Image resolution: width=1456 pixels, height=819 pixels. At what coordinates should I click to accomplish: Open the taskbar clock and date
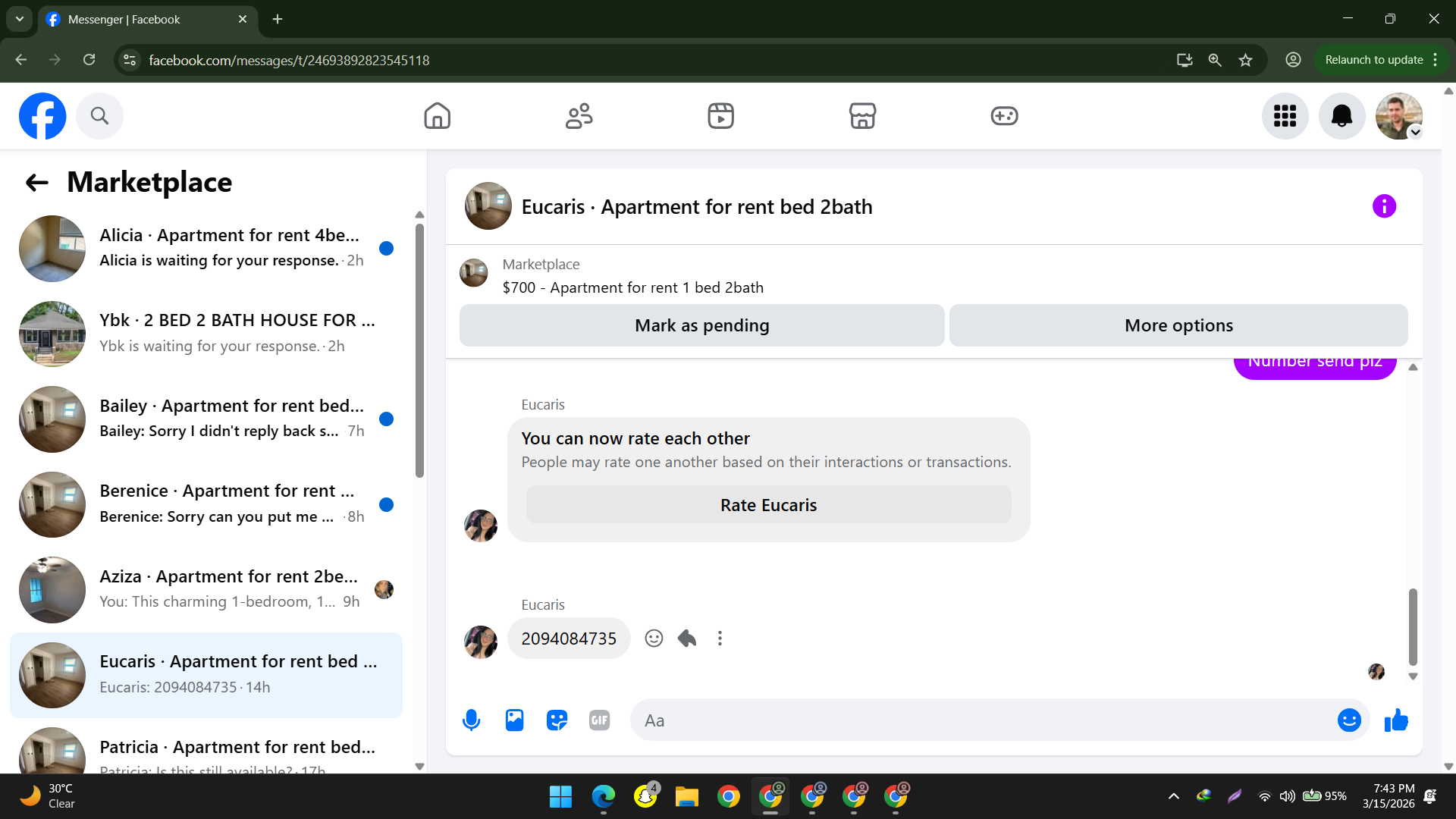click(x=1389, y=796)
